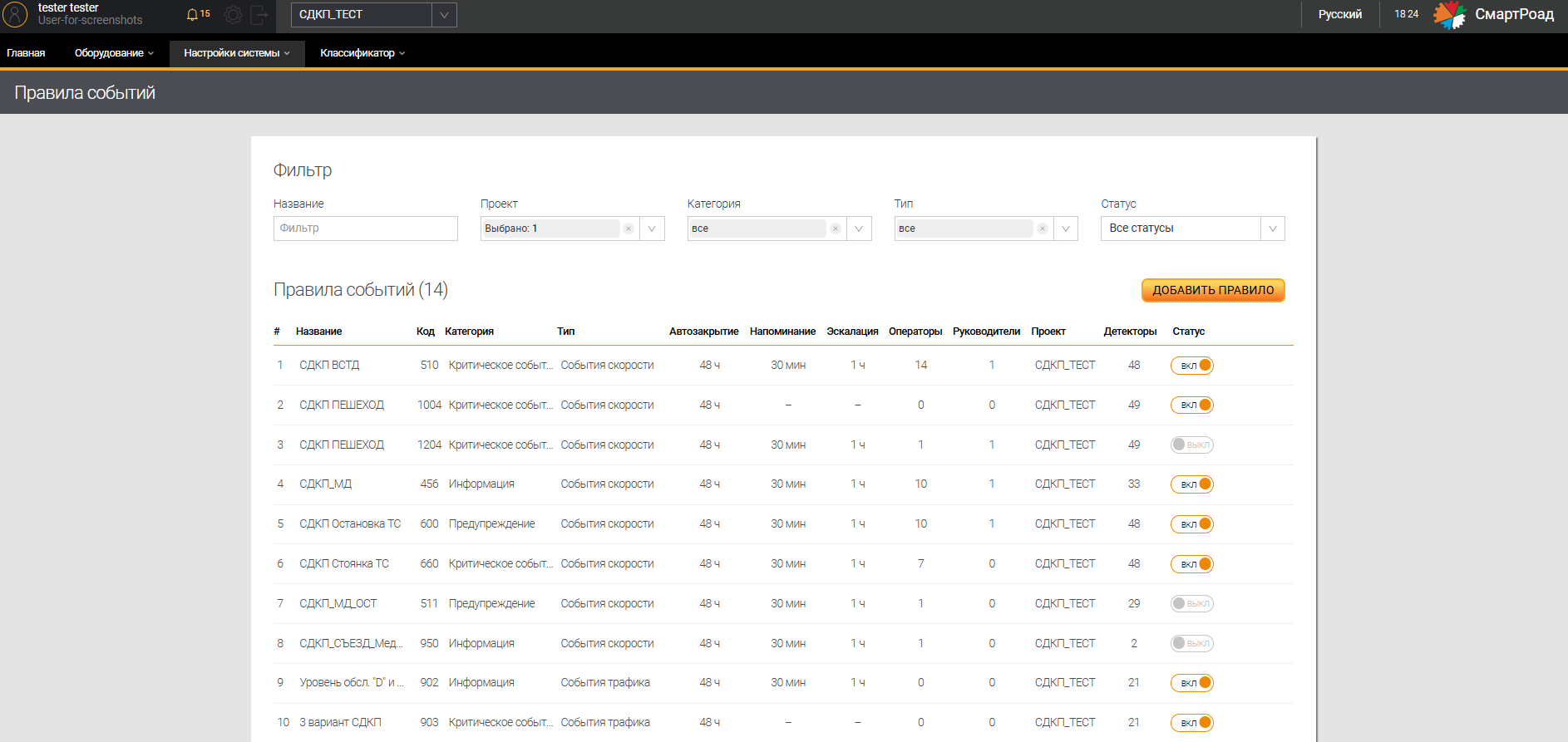1568x742 pixels.
Task: Toggle status of СДКП ВСТД rule
Action: click(1192, 366)
